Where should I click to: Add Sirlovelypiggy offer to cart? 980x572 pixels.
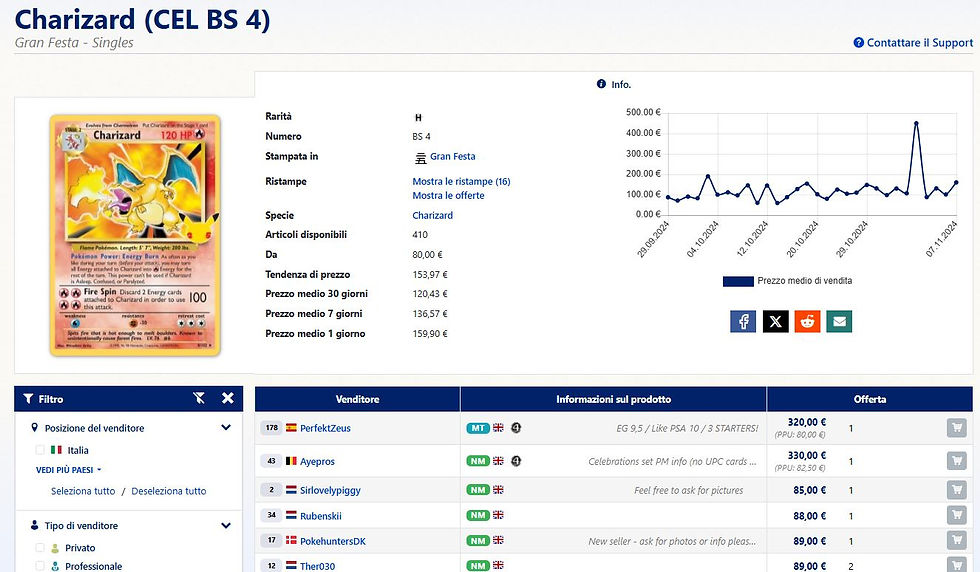(x=956, y=490)
